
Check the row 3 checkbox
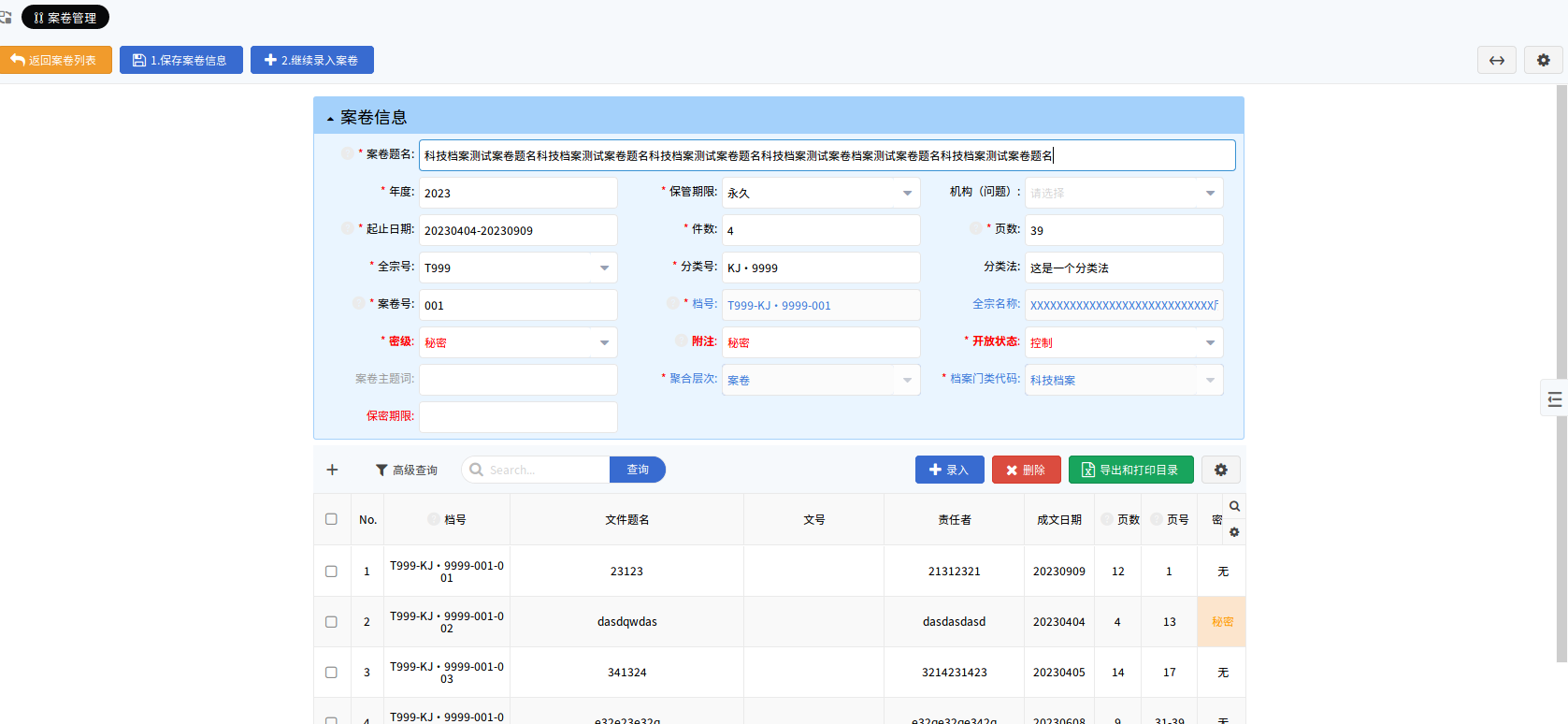(331, 673)
